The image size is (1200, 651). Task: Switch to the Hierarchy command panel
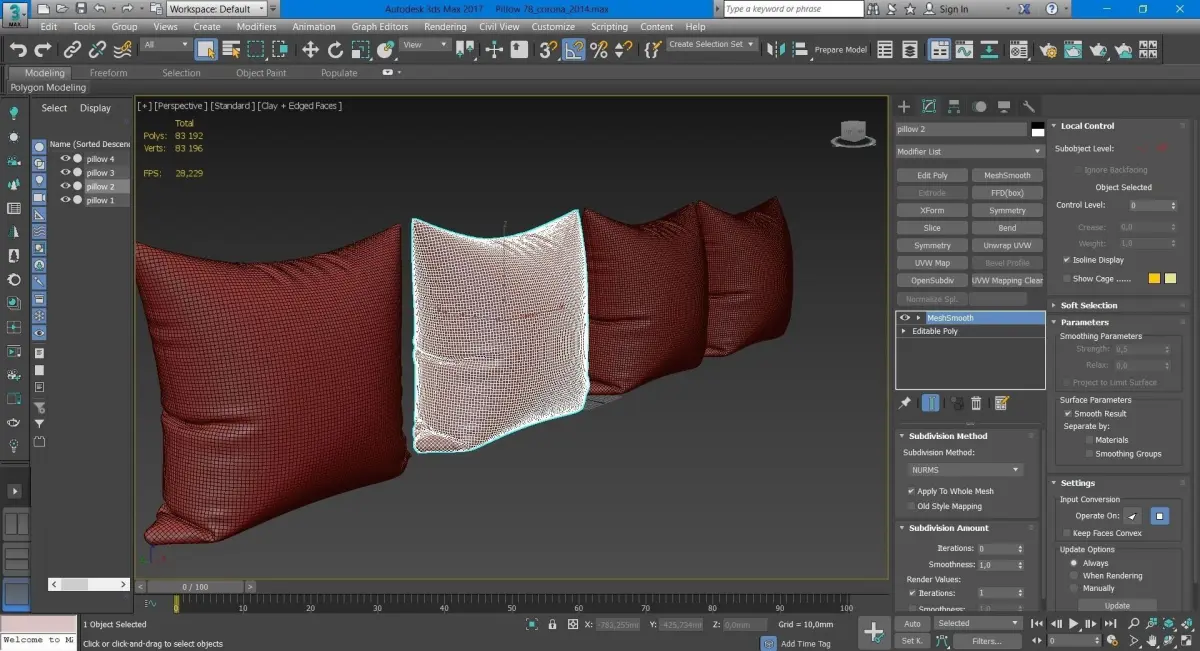click(954, 106)
